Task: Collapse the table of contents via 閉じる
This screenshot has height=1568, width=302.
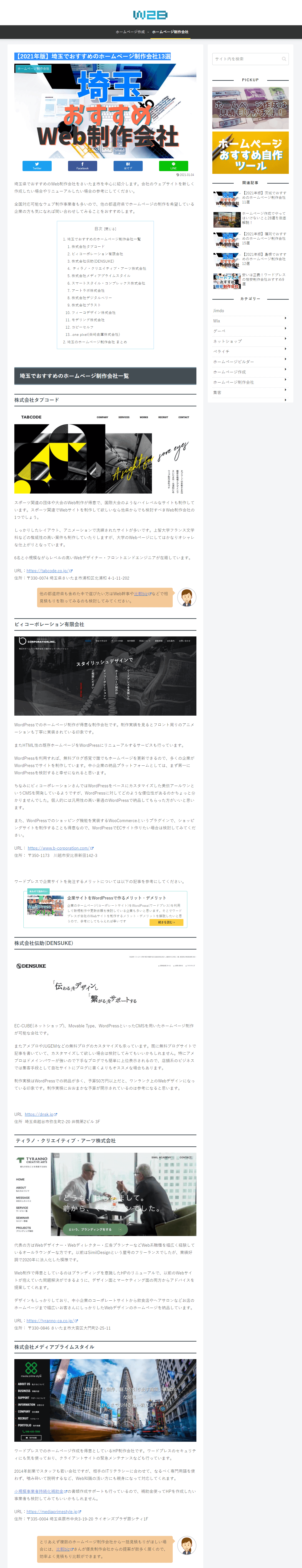Action: (110, 229)
